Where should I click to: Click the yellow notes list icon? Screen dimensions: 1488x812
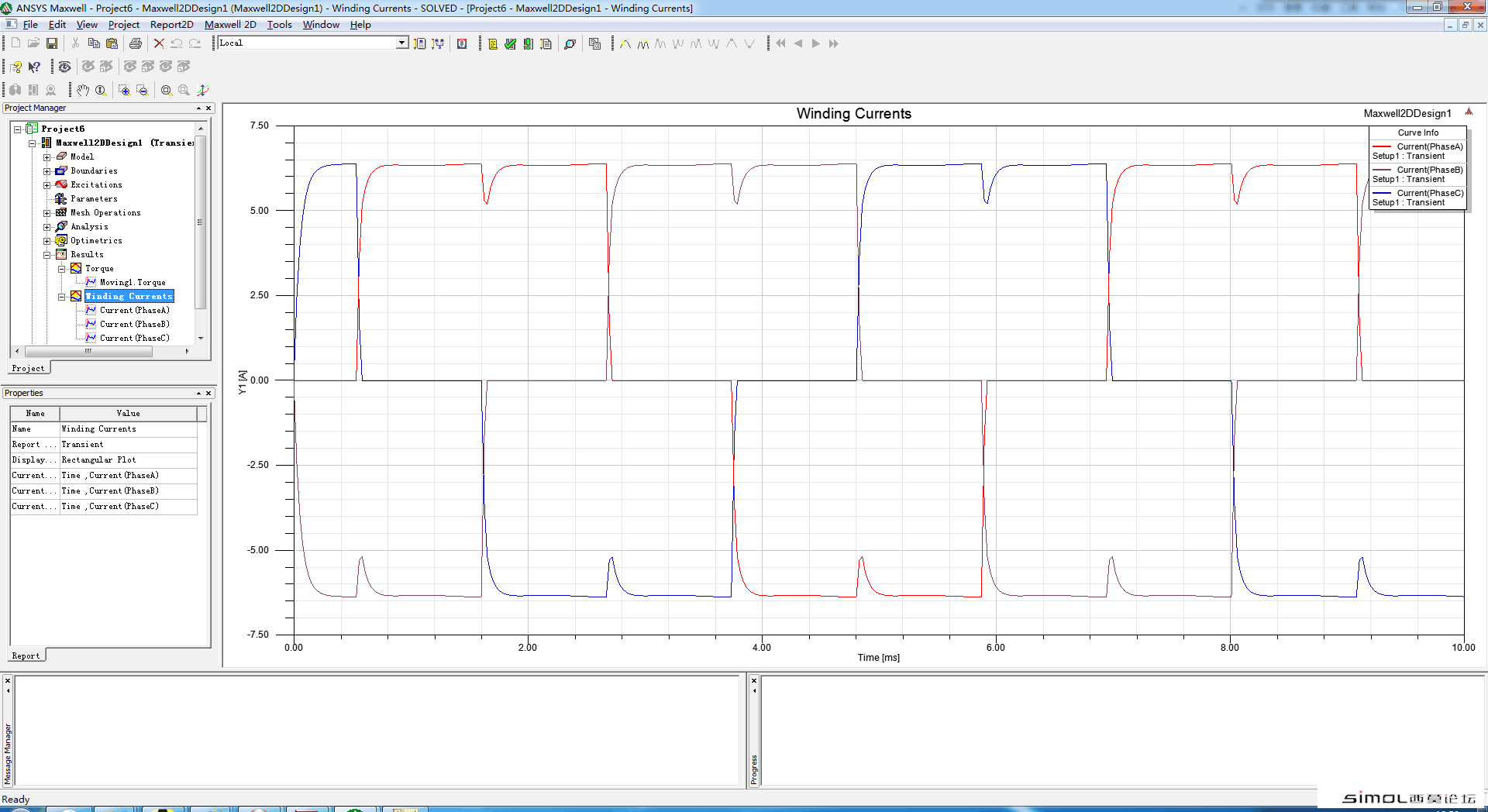(x=492, y=43)
